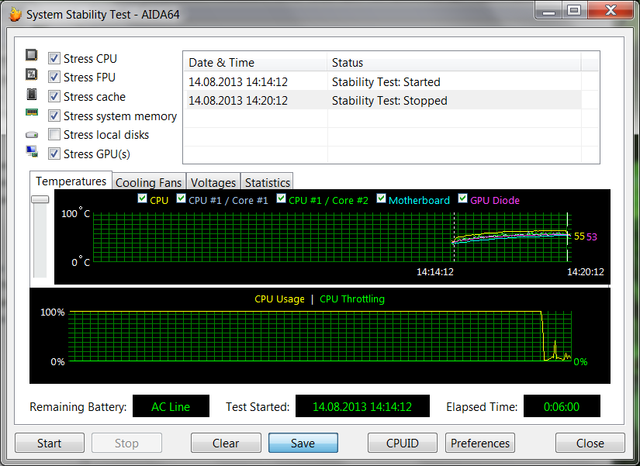Hide the Motherboard temperature graph line

coord(381,200)
